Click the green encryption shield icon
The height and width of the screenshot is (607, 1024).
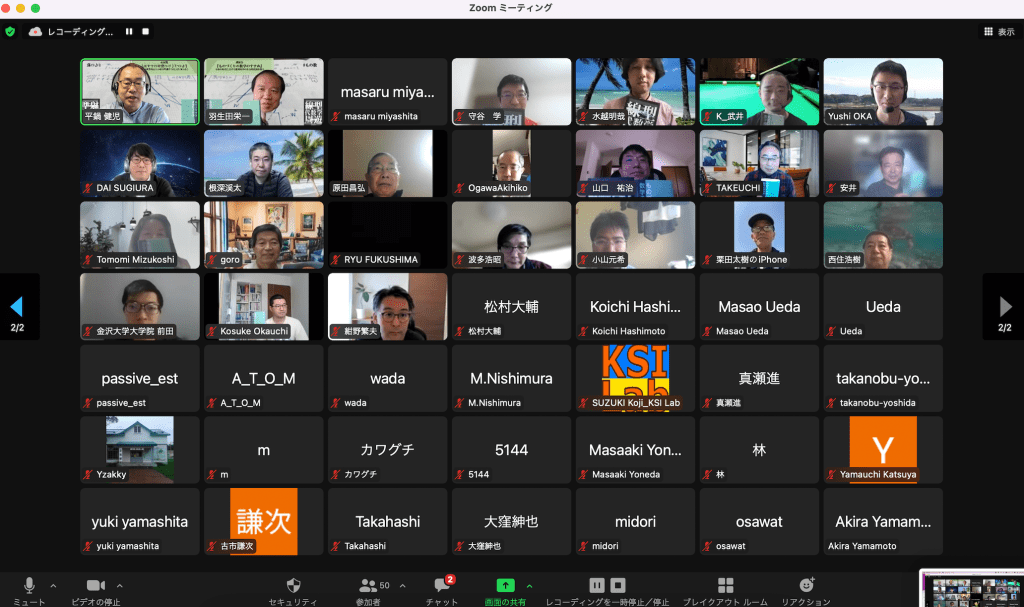pos(10,32)
